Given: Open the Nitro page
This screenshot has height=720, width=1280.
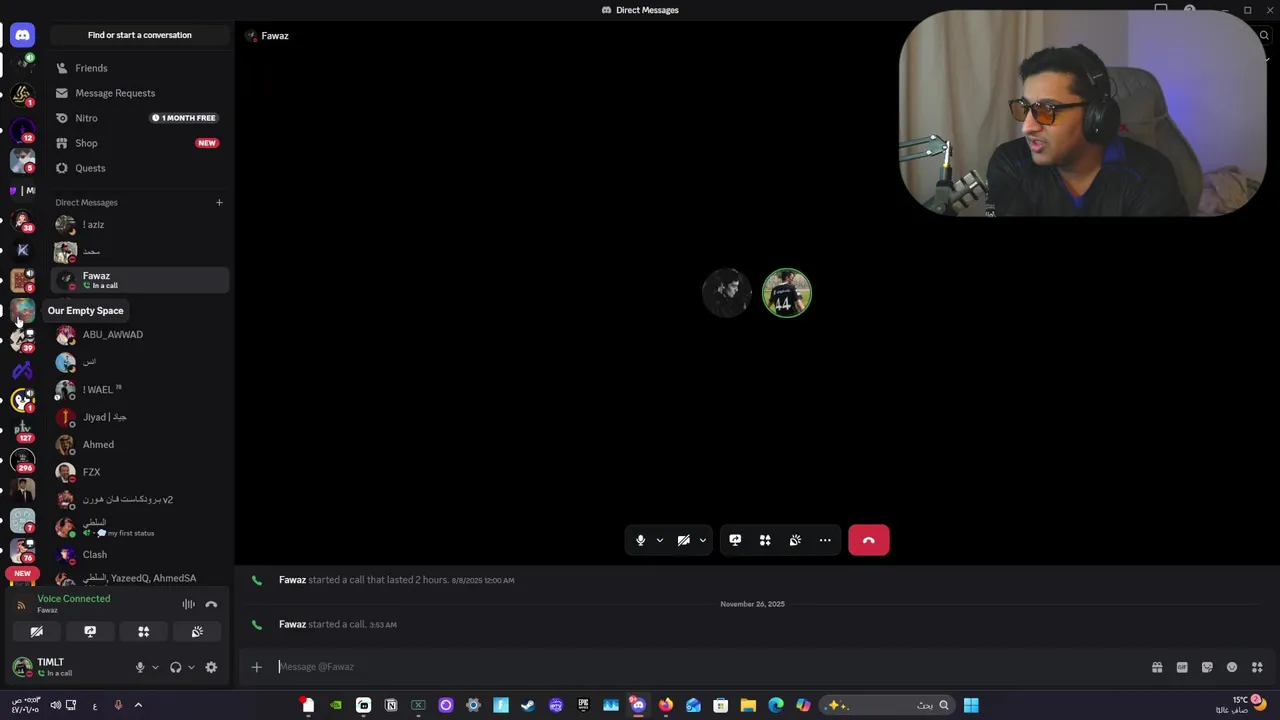Looking at the screenshot, I should [x=140, y=118].
